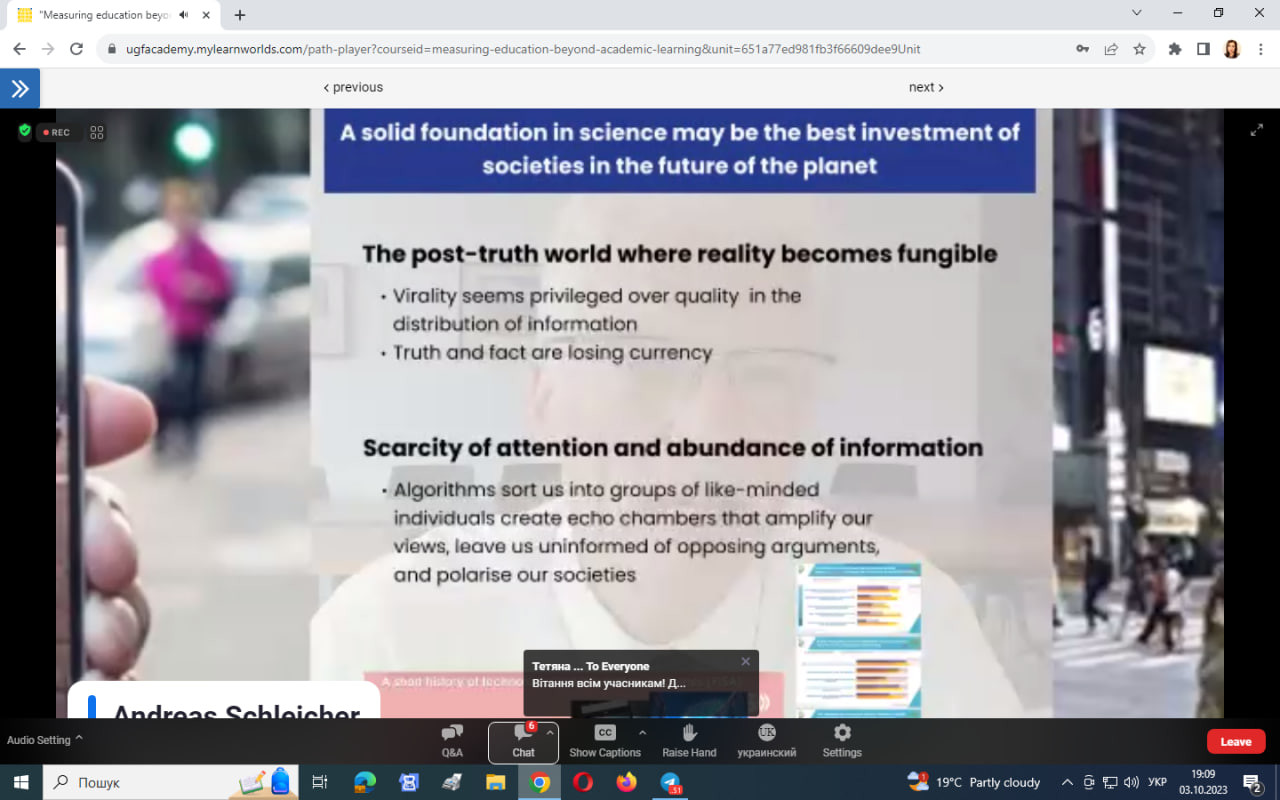The height and width of the screenshot is (800, 1280).
Task: Select the "Measuring education" browser tab
Action: (100, 15)
